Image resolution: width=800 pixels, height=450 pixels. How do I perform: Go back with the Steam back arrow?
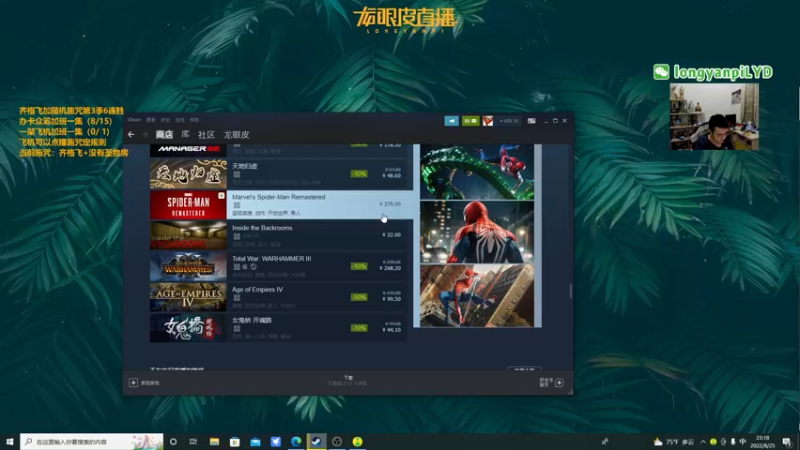click(131, 135)
